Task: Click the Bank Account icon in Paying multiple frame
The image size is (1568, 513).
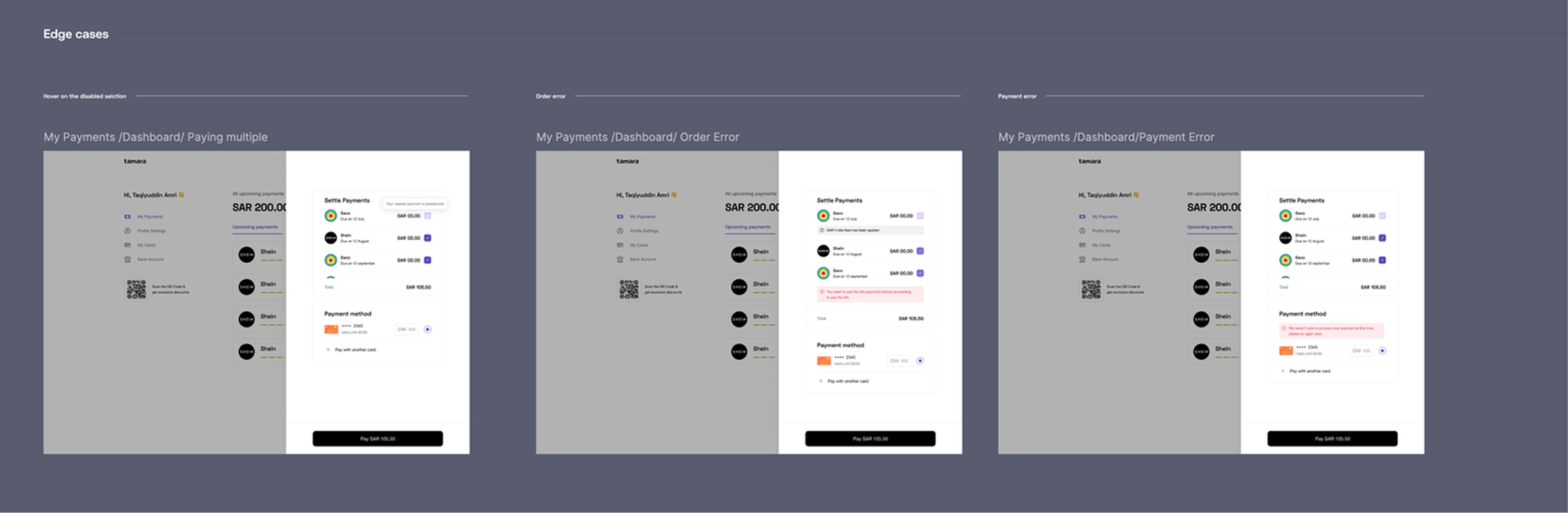Action: click(x=128, y=259)
